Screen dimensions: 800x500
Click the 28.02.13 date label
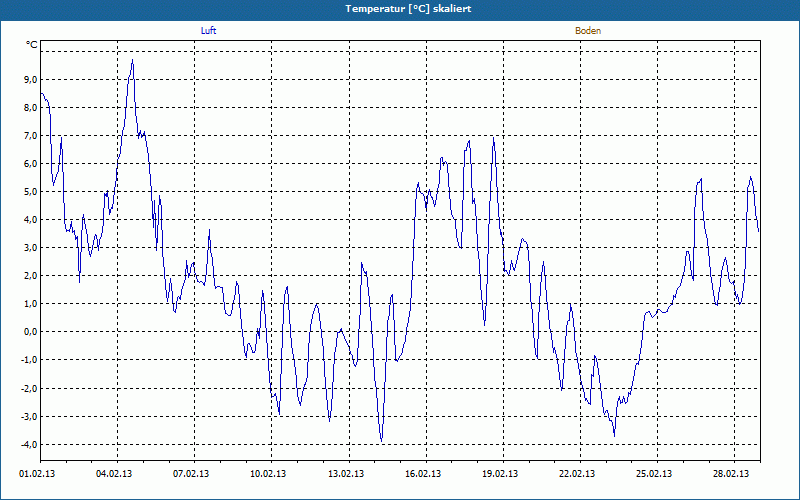click(x=731, y=474)
